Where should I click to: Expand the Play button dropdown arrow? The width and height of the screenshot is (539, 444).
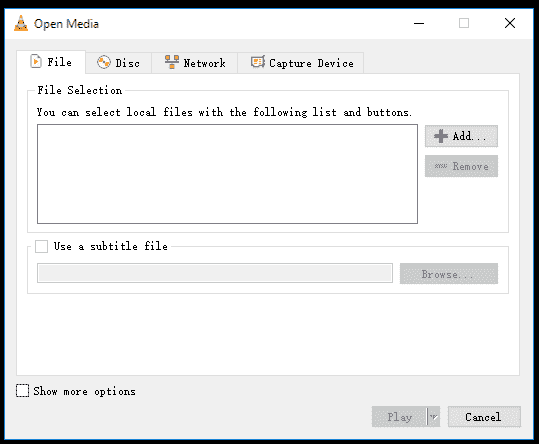[433, 417]
